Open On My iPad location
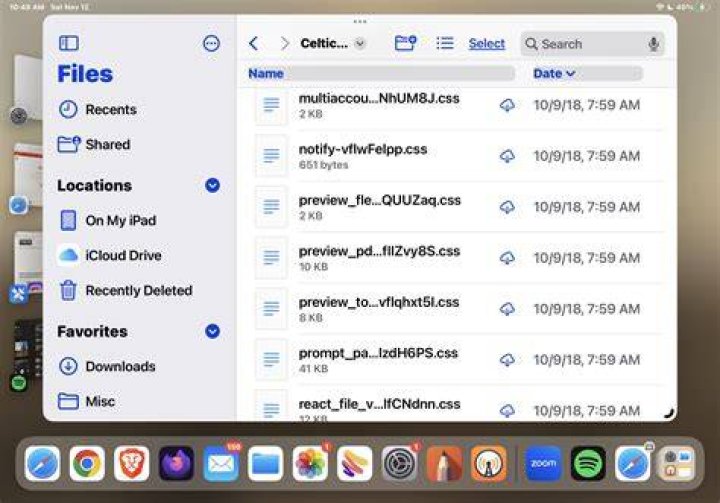This screenshot has width=720, height=503. click(108, 220)
